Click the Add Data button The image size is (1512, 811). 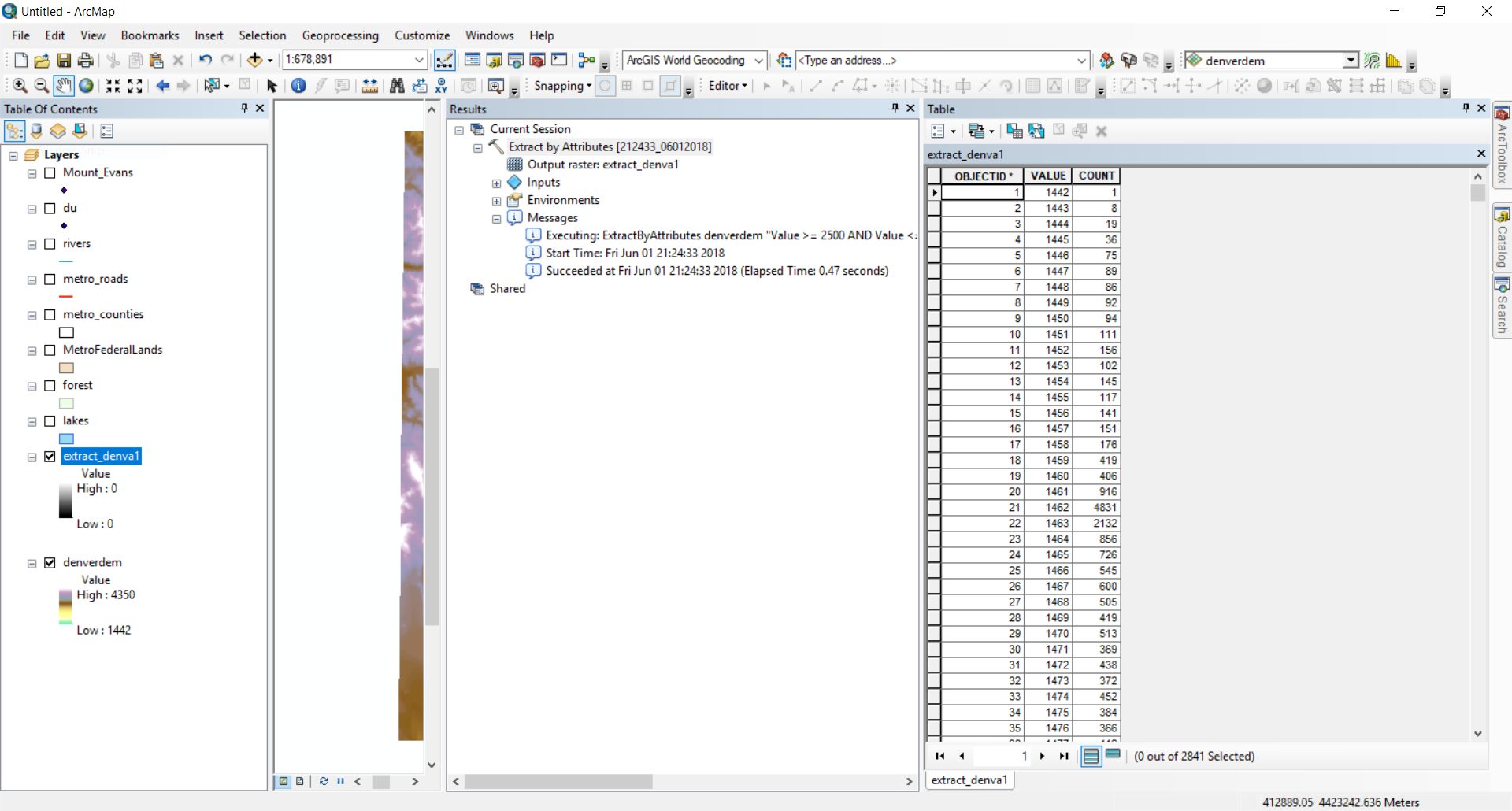pos(254,60)
